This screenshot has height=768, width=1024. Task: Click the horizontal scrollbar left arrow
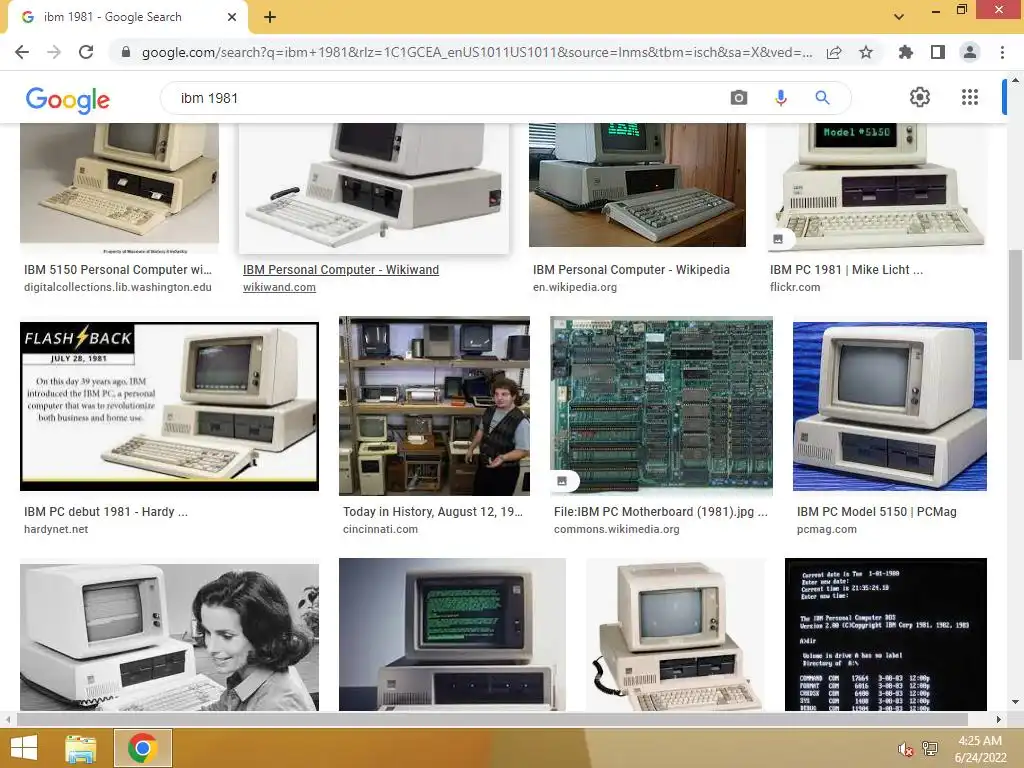tap(8, 720)
